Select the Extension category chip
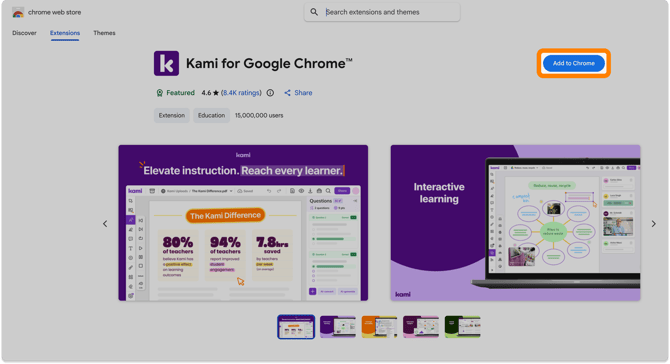The height and width of the screenshot is (364, 670). (x=172, y=115)
